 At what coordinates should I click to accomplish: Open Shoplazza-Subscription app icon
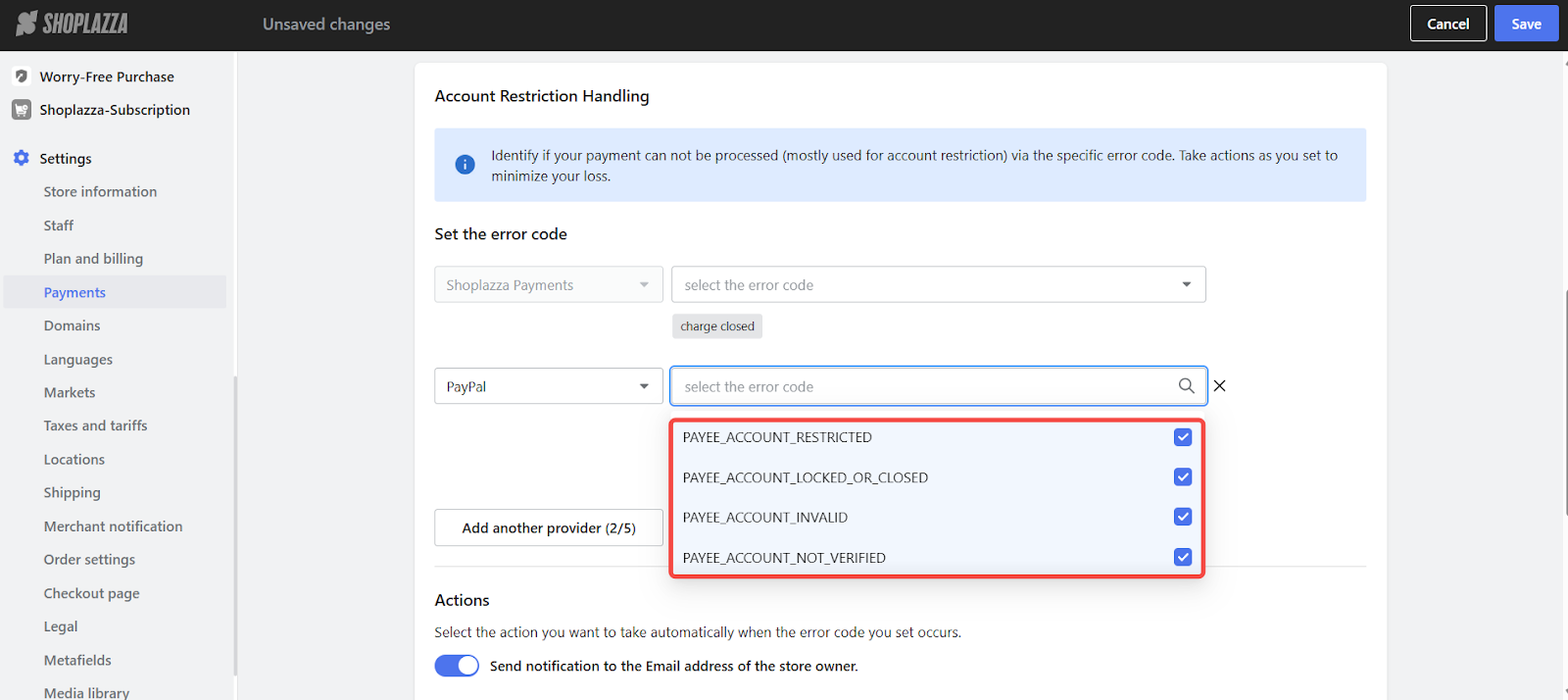(x=22, y=110)
